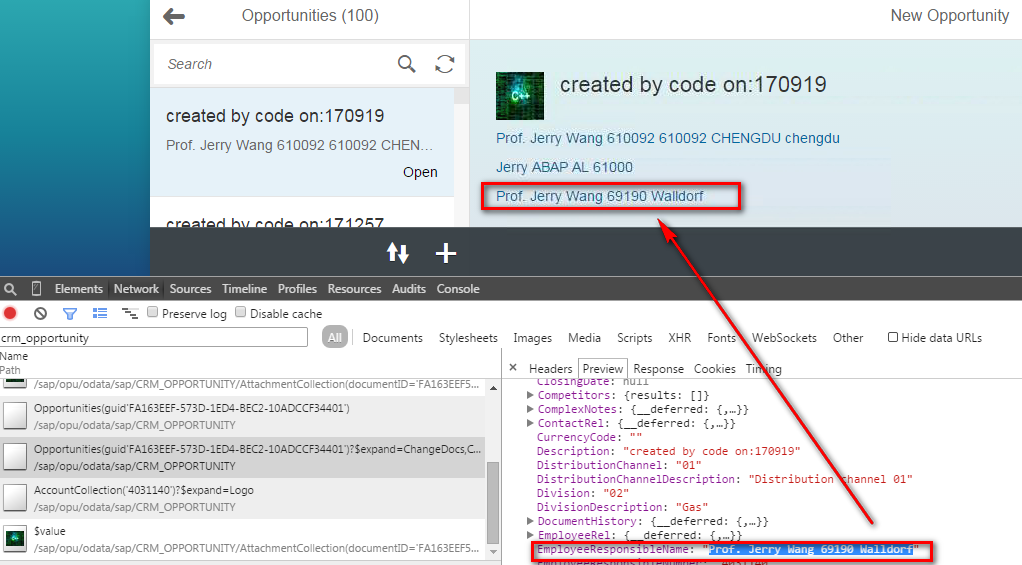Filter requests by Media
Viewport: 1022px width, 565px height.
point(585,338)
